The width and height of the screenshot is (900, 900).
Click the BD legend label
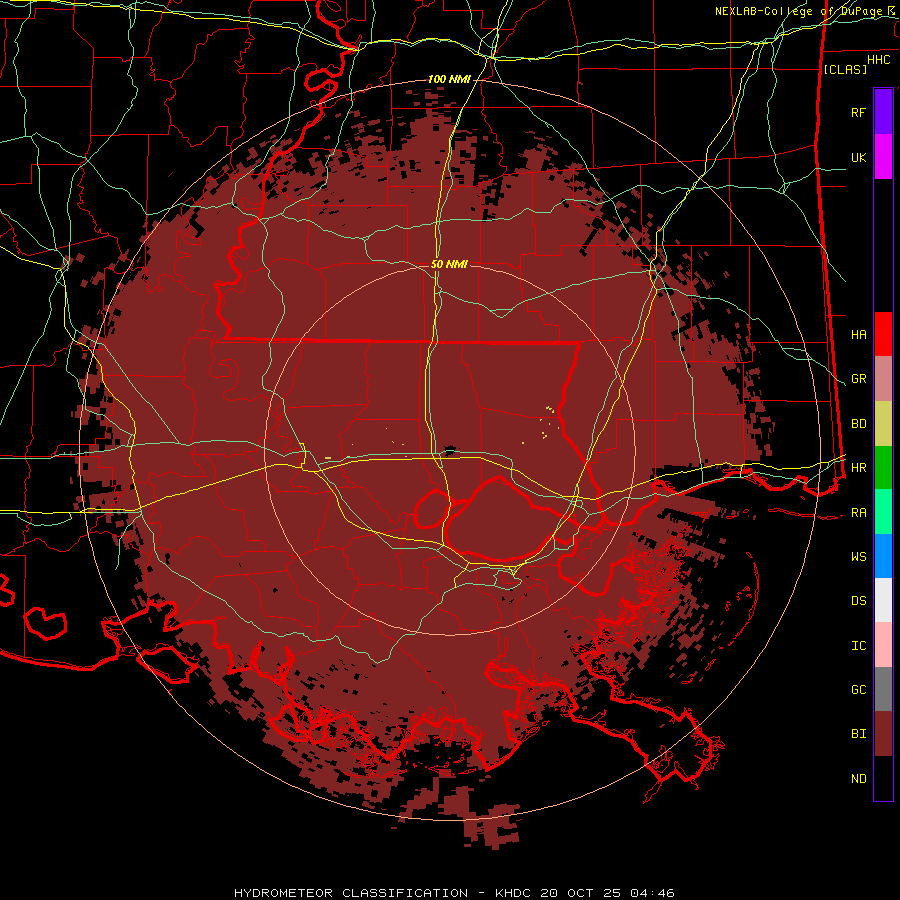[858, 424]
